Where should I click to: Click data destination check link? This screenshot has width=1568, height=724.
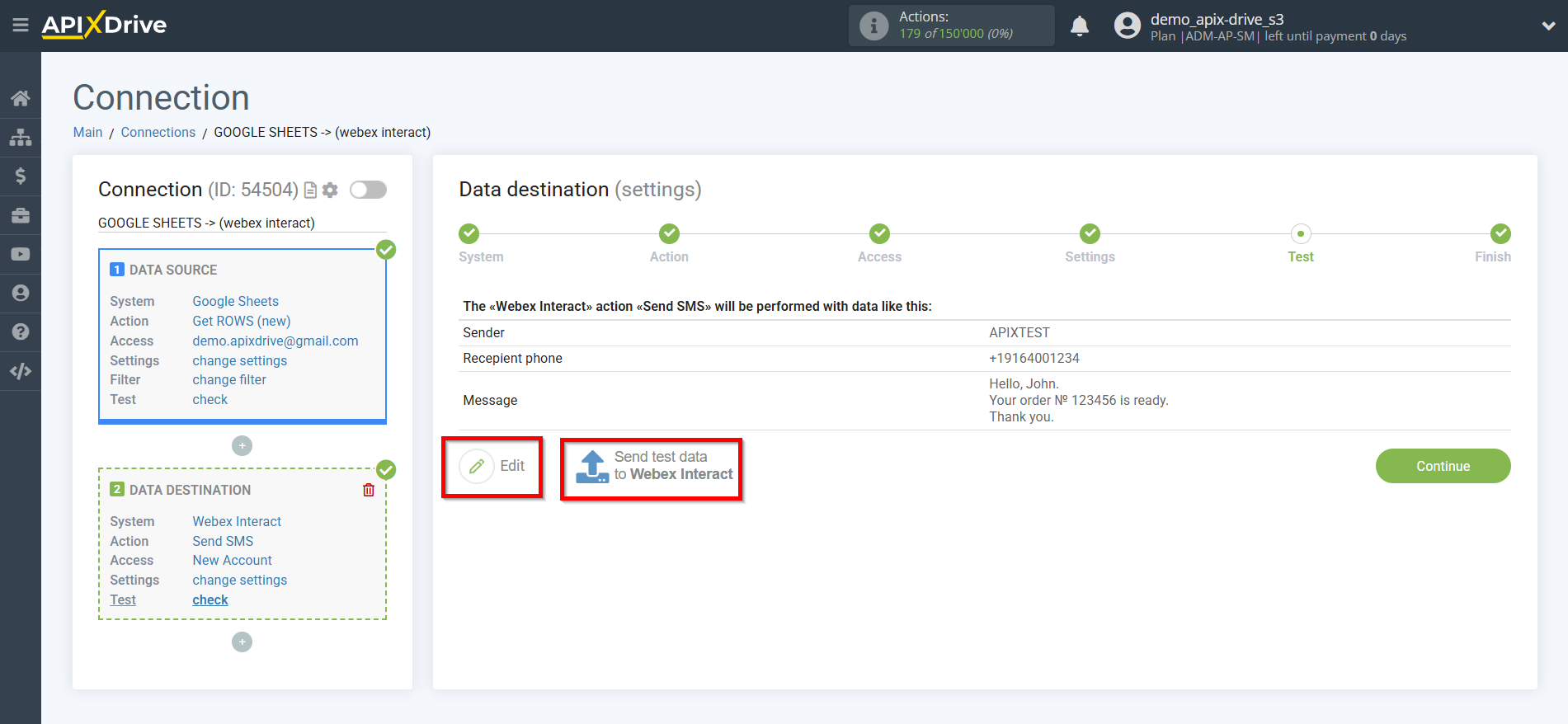coord(210,600)
